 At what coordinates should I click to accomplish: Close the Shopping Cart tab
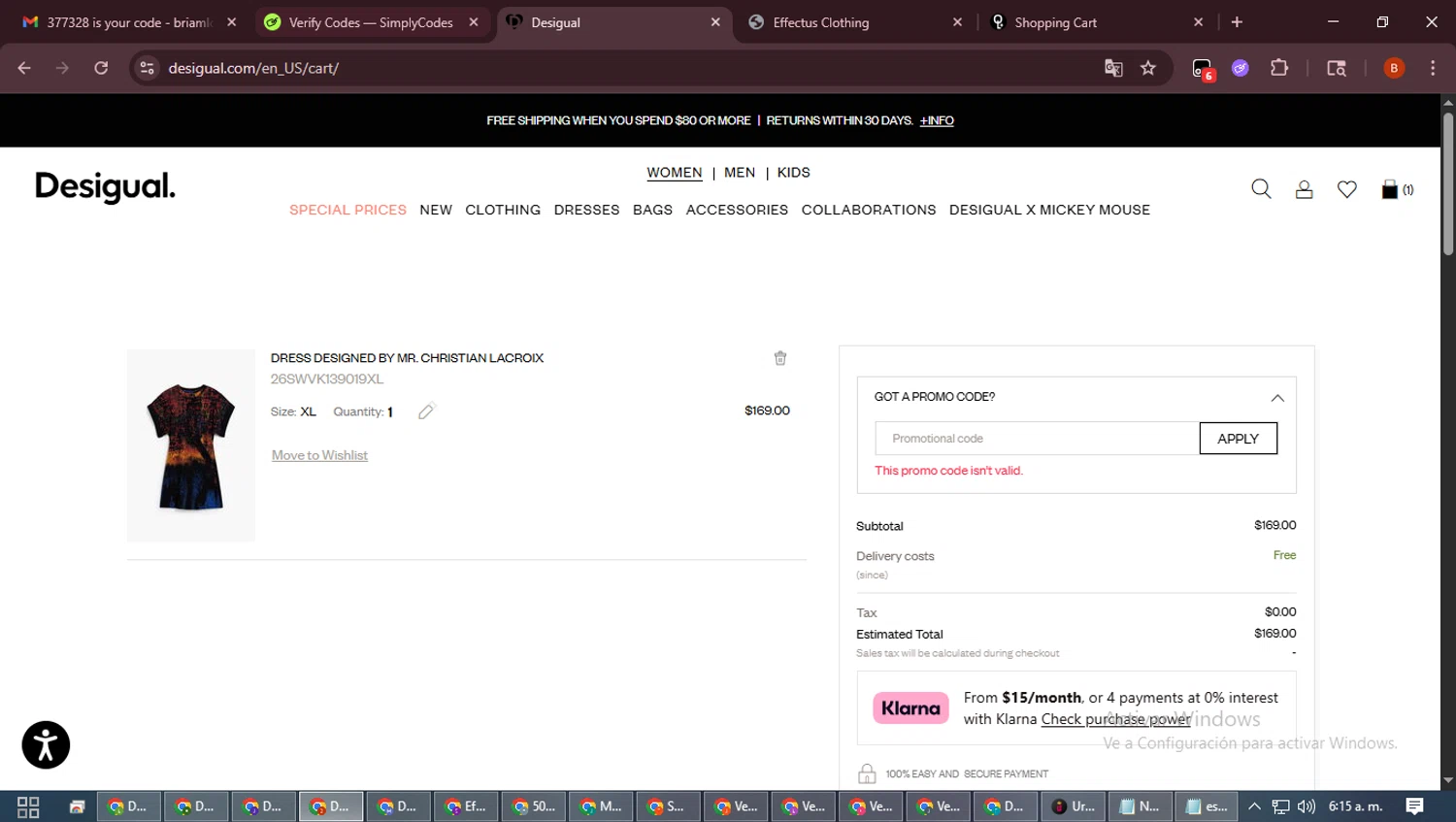pos(1198,21)
